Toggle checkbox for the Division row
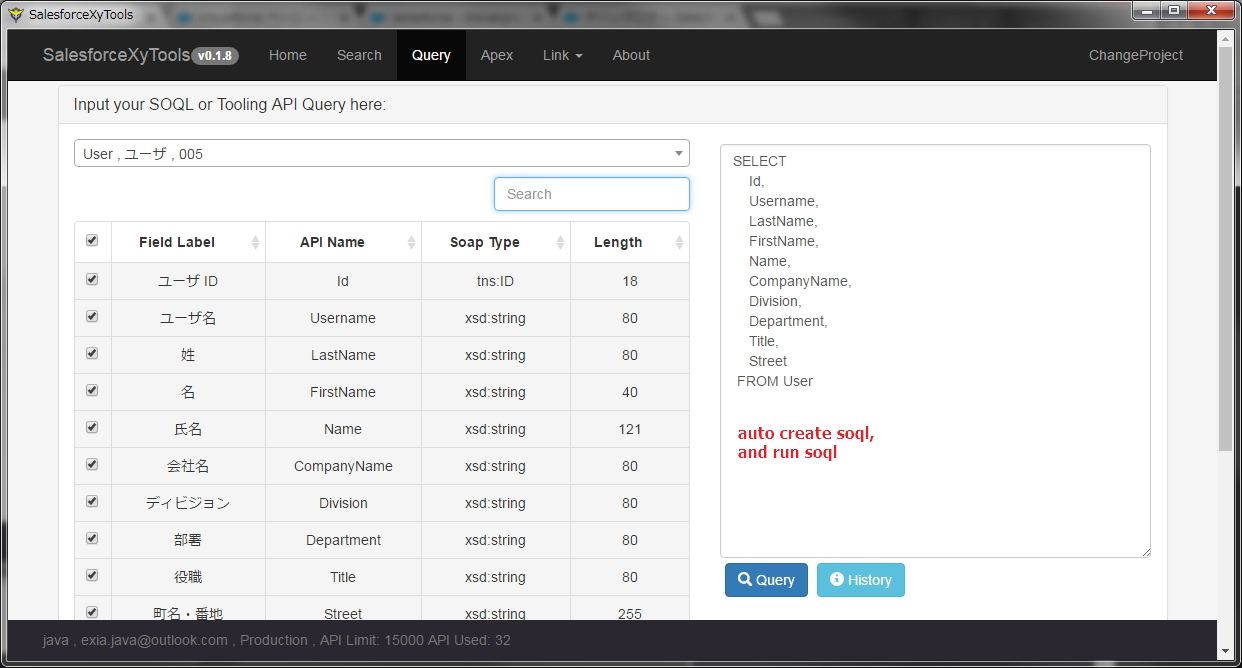This screenshot has height=668, width=1242. point(92,501)
